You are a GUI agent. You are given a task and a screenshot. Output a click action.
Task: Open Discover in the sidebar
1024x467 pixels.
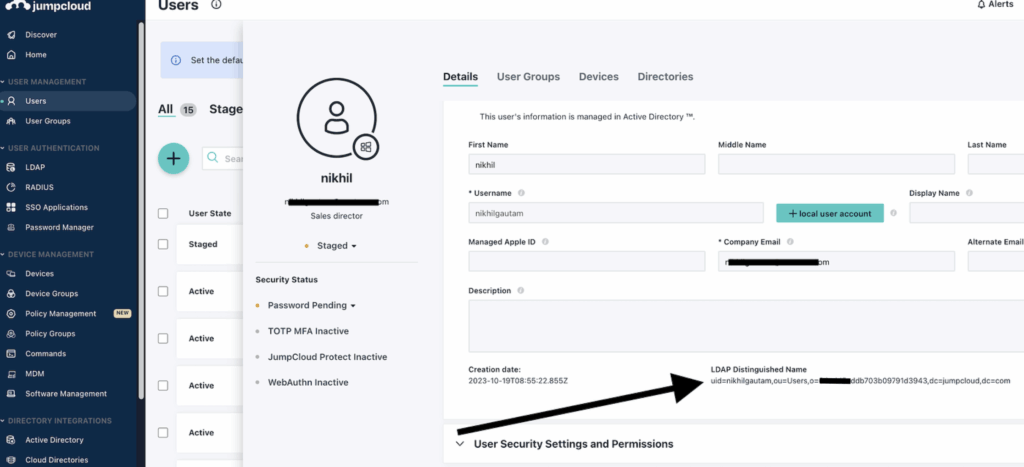[x=40, y=35]
